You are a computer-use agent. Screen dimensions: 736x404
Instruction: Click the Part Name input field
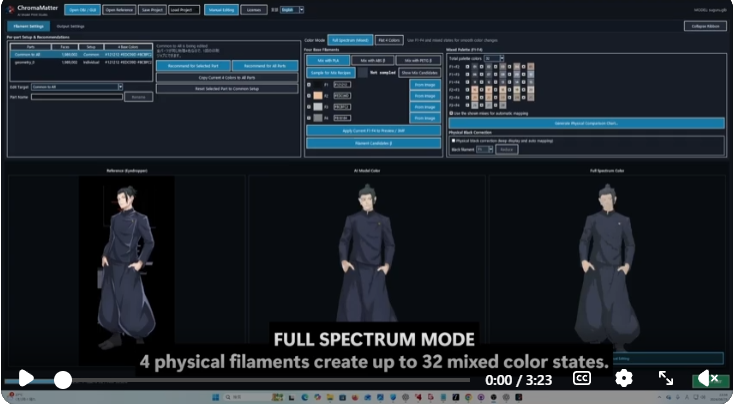77,97
